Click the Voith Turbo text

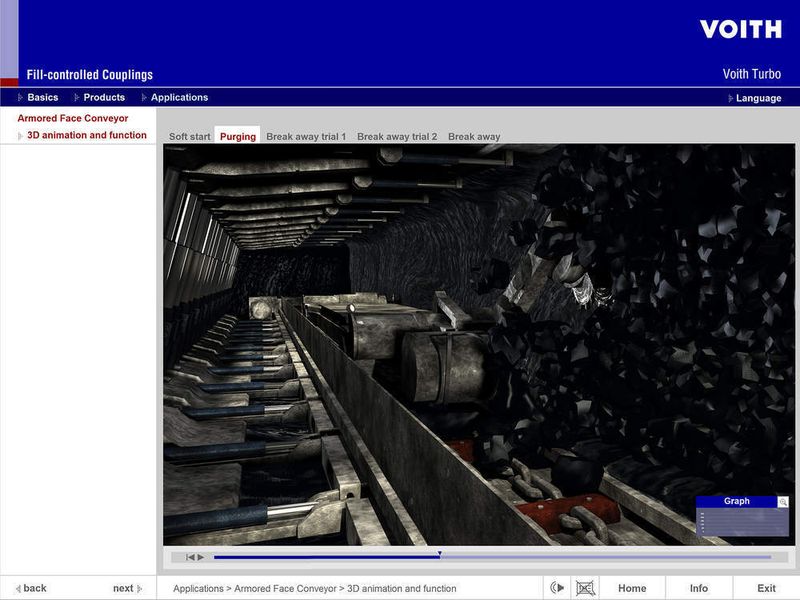(752, 74)
